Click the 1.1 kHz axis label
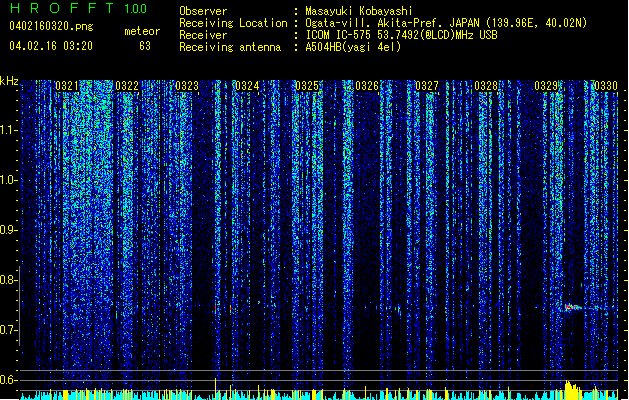 tap(9, 130)
